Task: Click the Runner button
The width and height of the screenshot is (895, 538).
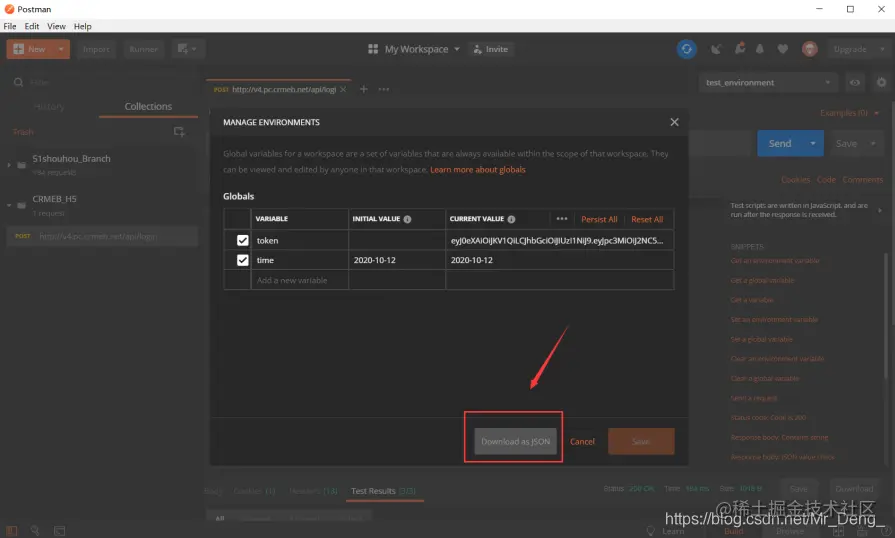Action: 143,49
